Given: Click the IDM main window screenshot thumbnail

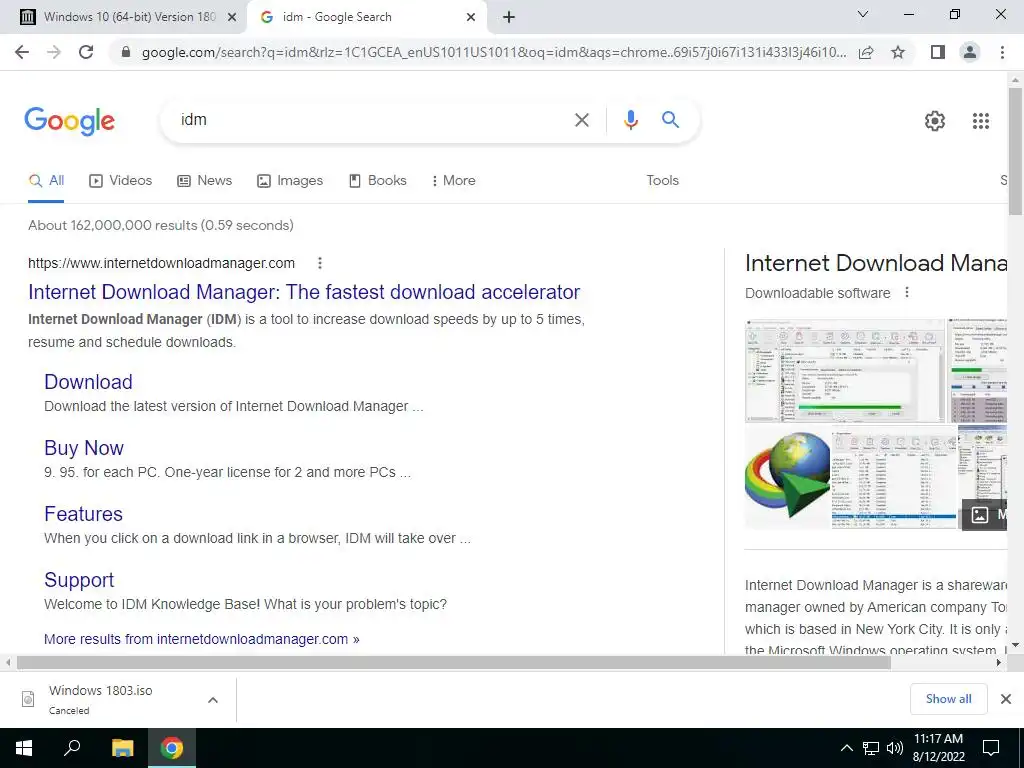Looking at the screenshot, I should click(845, 371).
